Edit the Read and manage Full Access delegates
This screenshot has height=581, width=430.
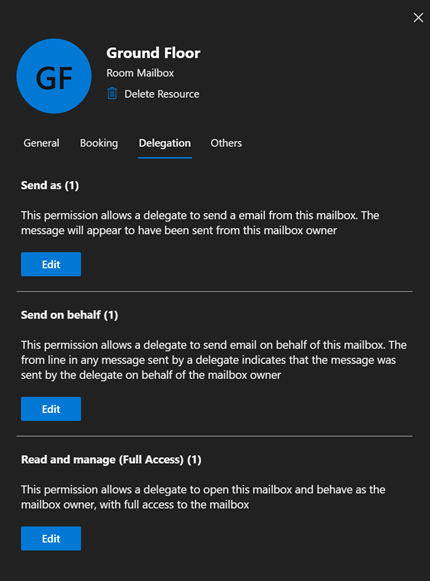(x=51, y=538)
